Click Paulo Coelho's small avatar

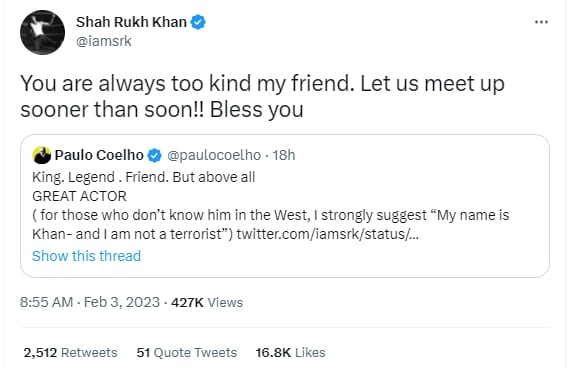click(42, 155)
